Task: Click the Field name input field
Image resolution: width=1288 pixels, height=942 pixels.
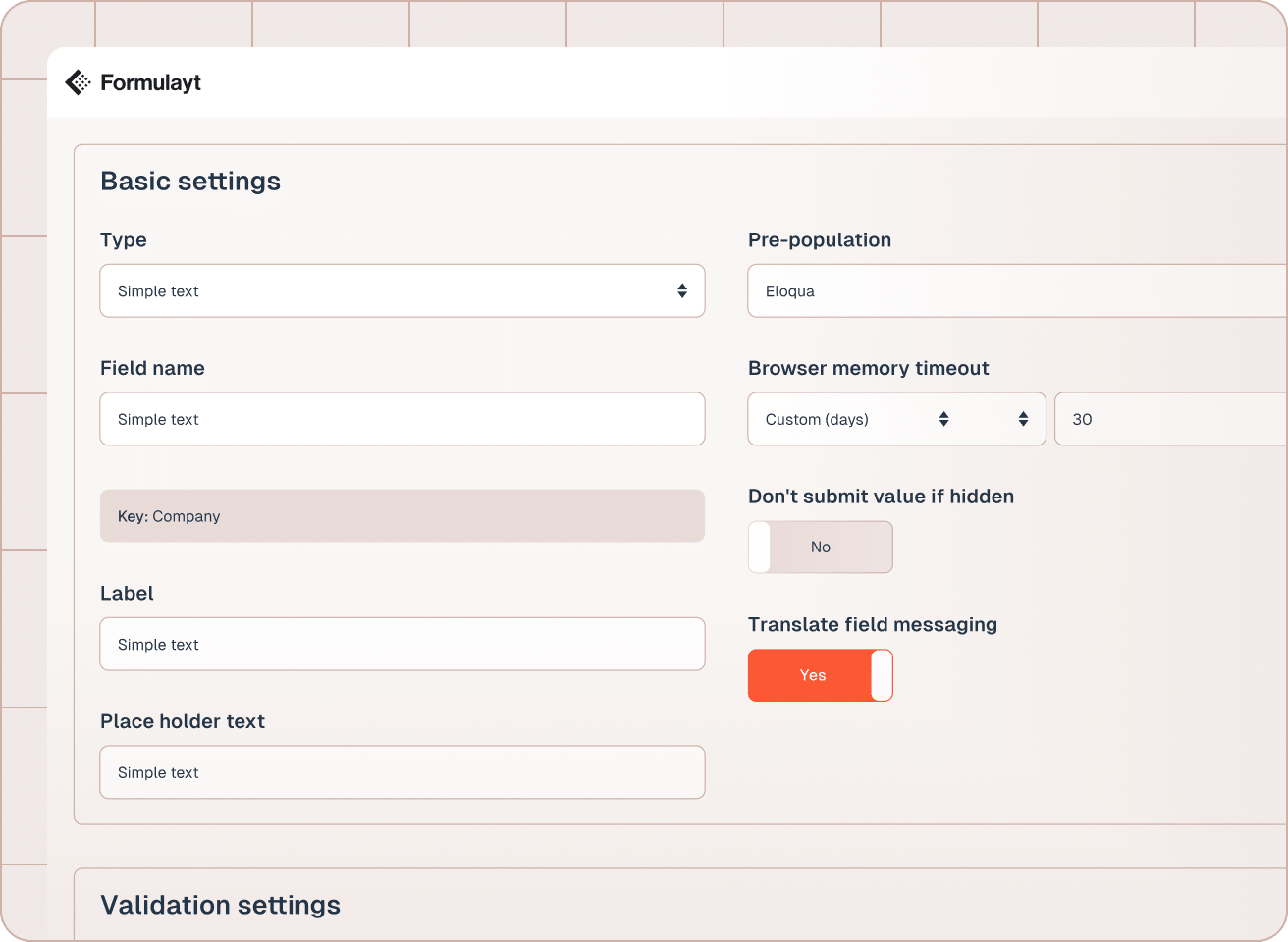Action: click(402, 419)
